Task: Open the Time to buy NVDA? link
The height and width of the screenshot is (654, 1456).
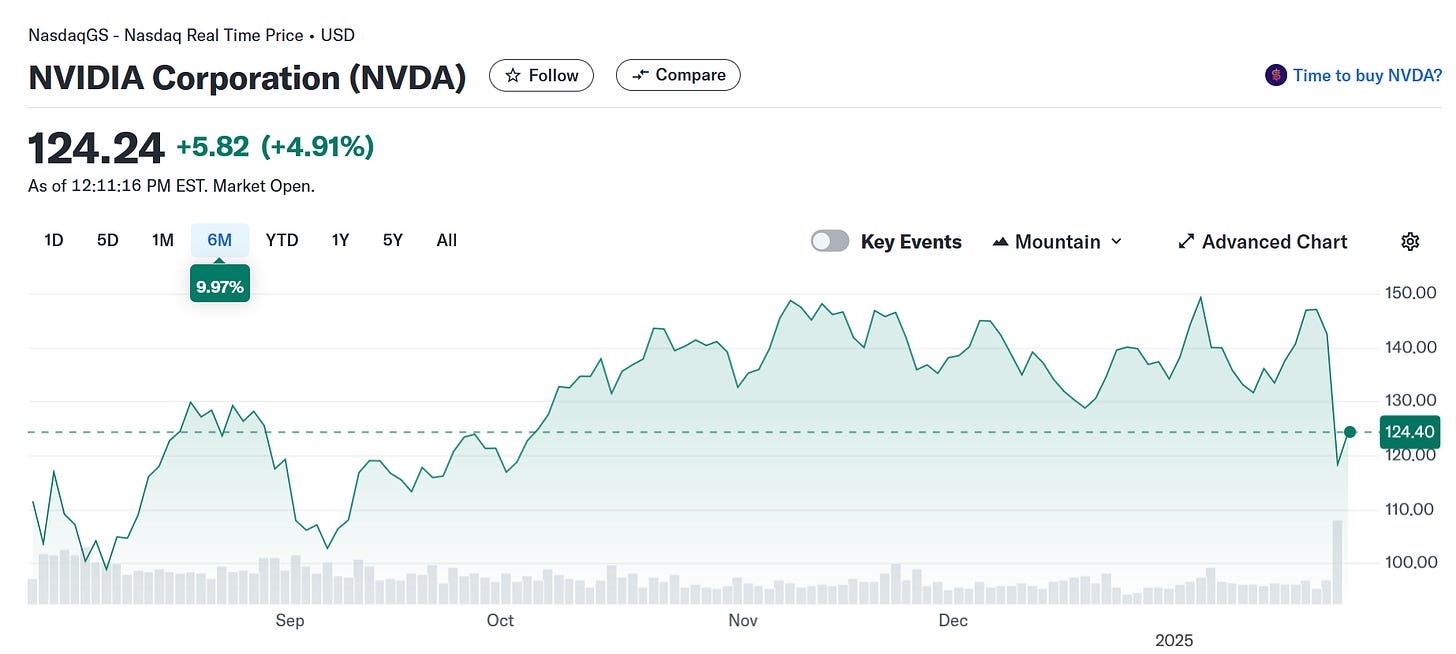Action: click(1367, 75)
